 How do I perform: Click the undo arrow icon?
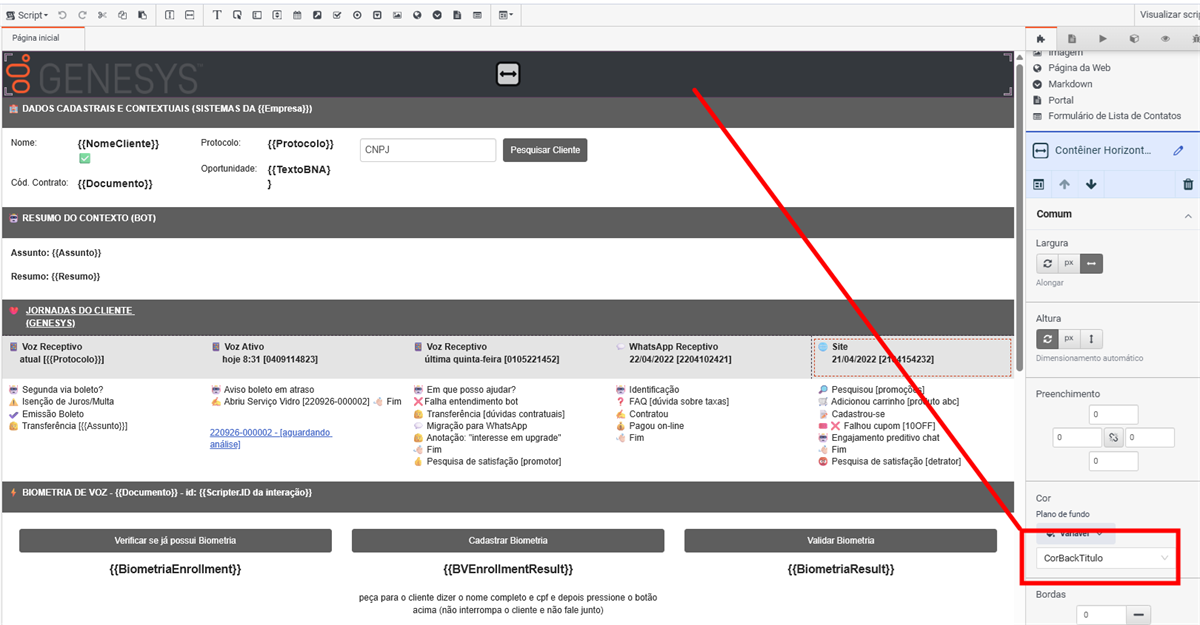click(x=62, y=15)
